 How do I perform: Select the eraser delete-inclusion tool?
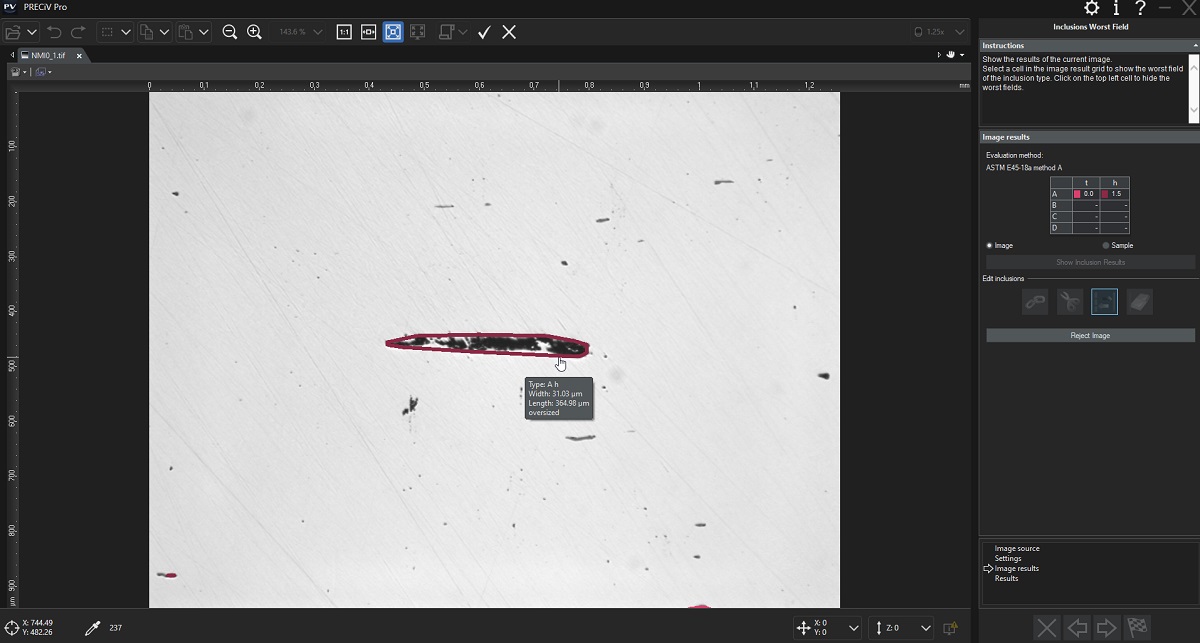(1139, 301)
